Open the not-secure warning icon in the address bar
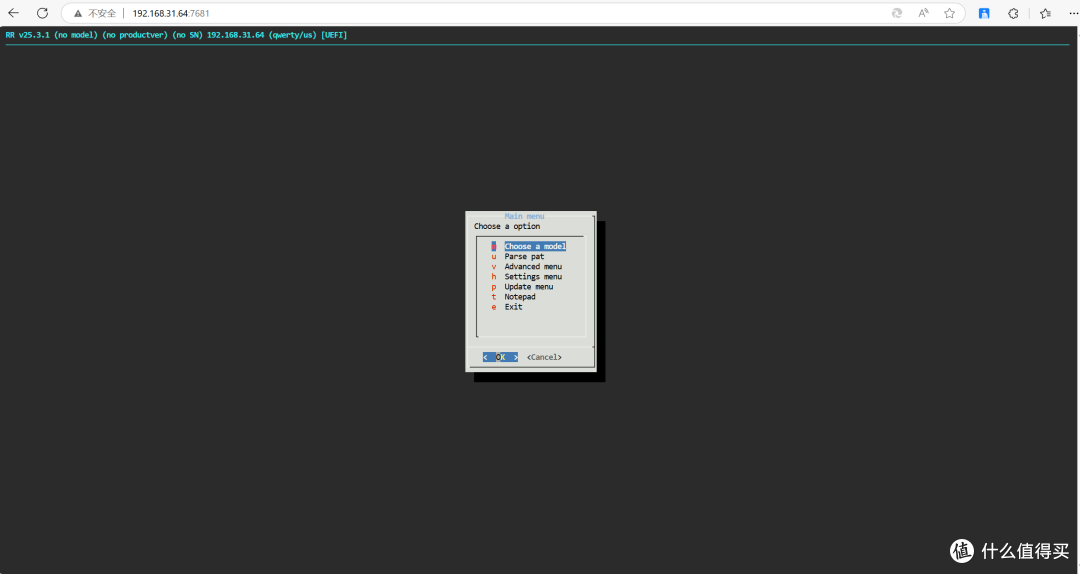Screen dimensions: 1080x574 coord(78,13)
